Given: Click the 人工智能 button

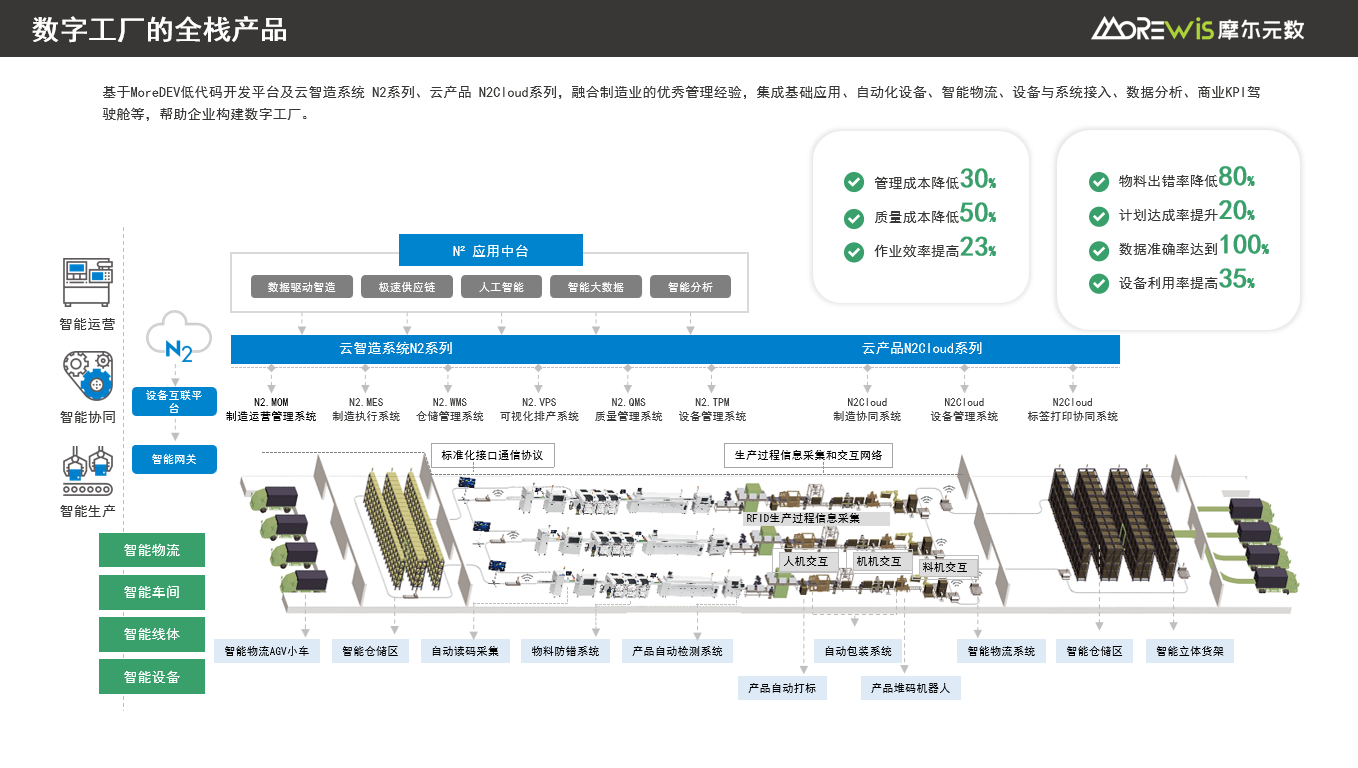Looking at the screenshot, I should coord(501,287).
